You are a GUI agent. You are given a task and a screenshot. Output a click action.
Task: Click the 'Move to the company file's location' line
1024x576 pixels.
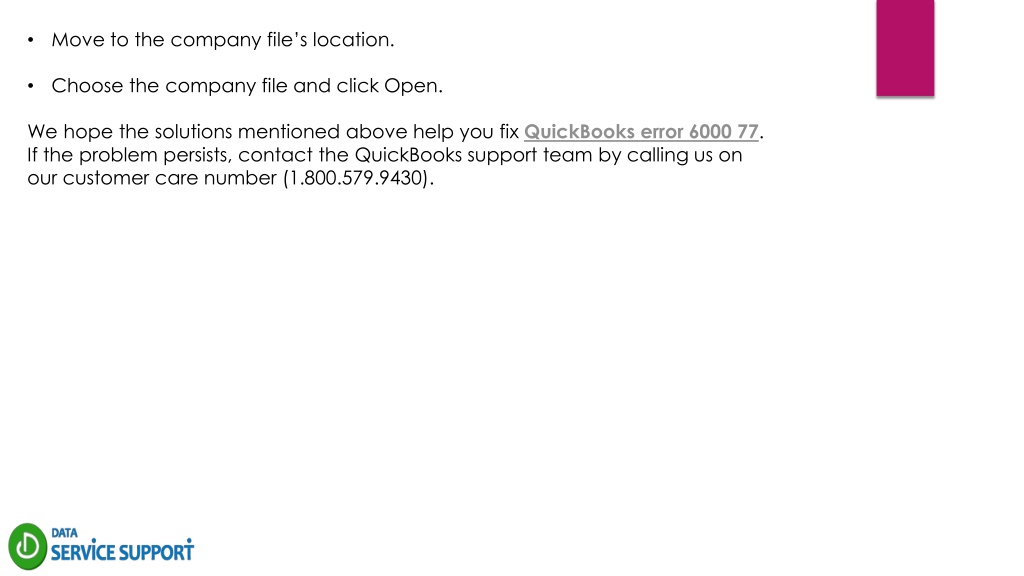[223, 40]
